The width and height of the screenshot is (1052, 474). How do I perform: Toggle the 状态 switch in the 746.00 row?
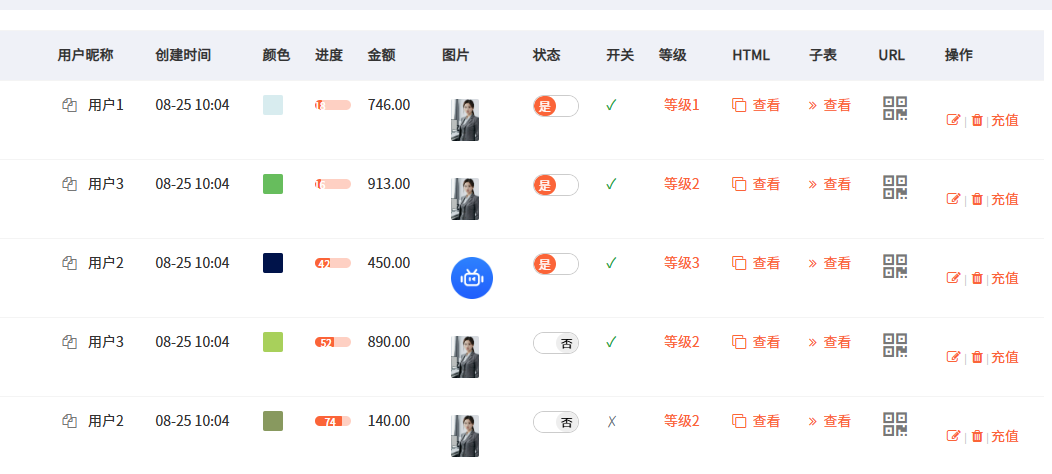(x=556, y=106)
